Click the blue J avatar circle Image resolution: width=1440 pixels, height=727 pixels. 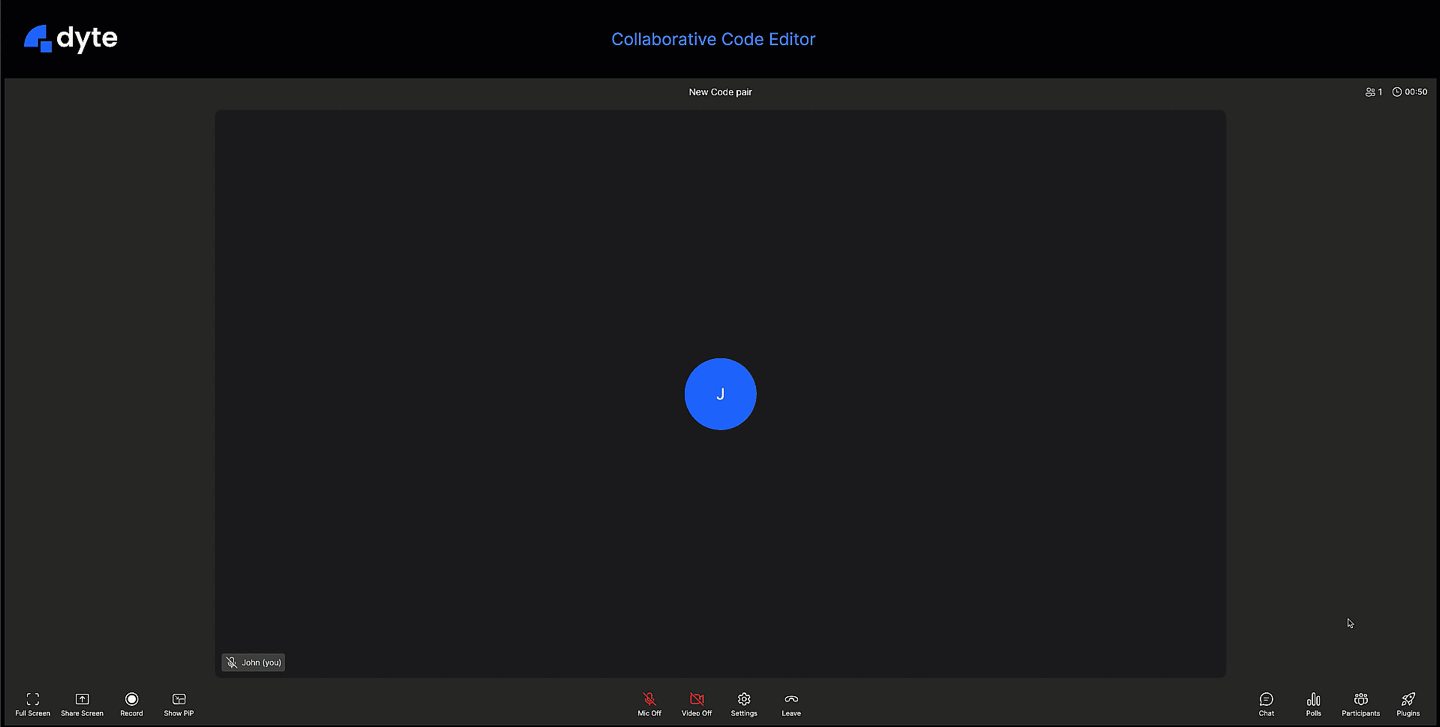pyautogui.click(x=720, y=394)
